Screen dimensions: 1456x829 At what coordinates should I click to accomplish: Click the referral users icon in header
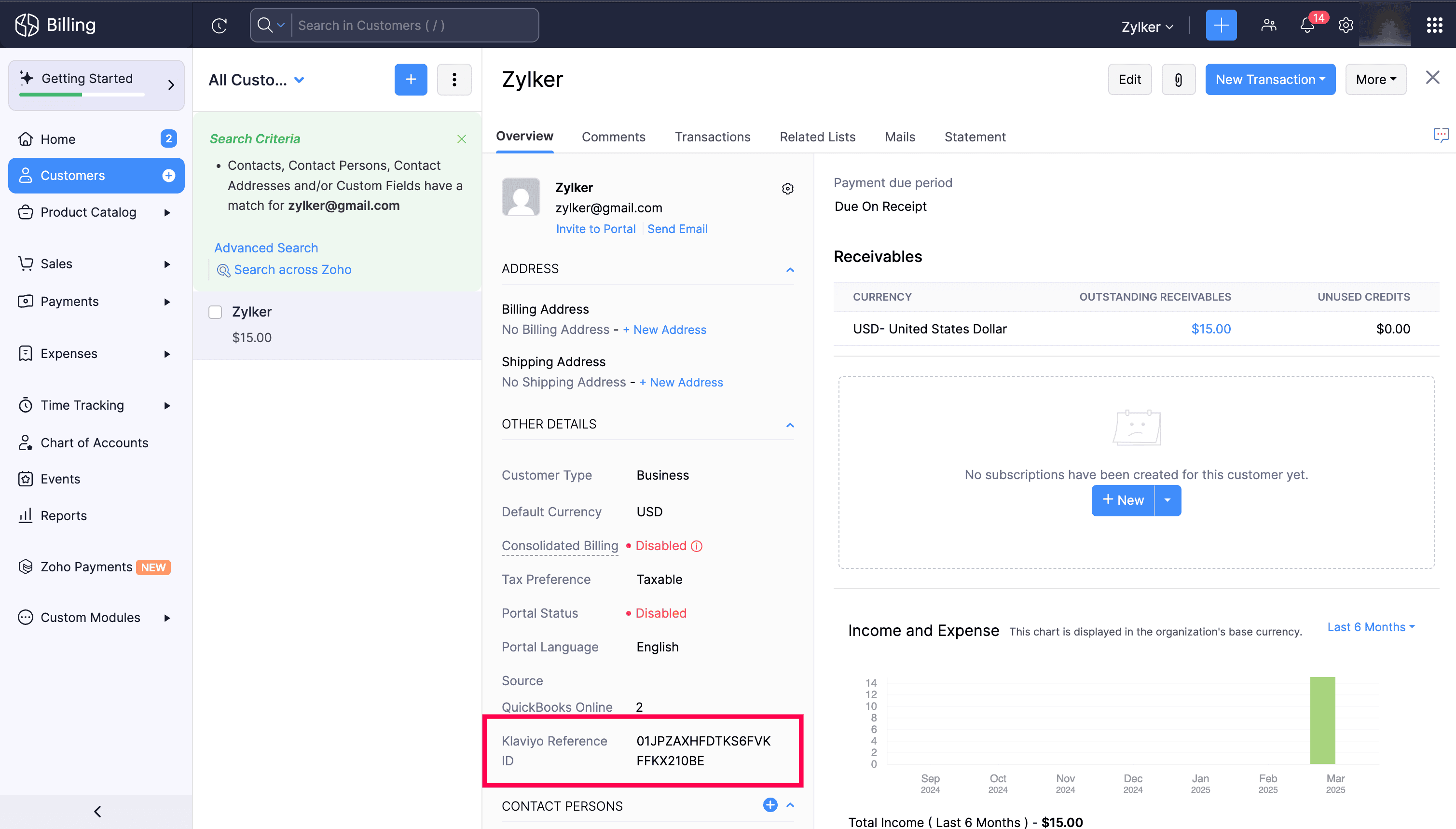click(1269, 25)
